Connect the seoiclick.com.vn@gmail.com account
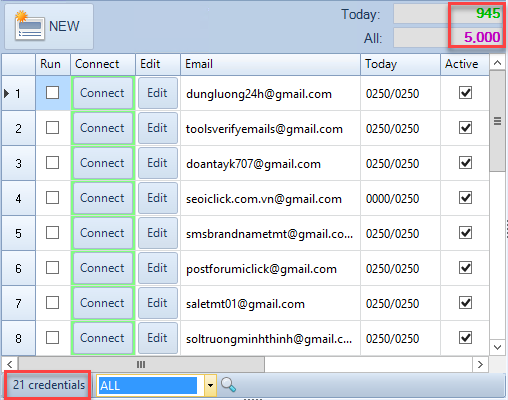 (103, 198)
